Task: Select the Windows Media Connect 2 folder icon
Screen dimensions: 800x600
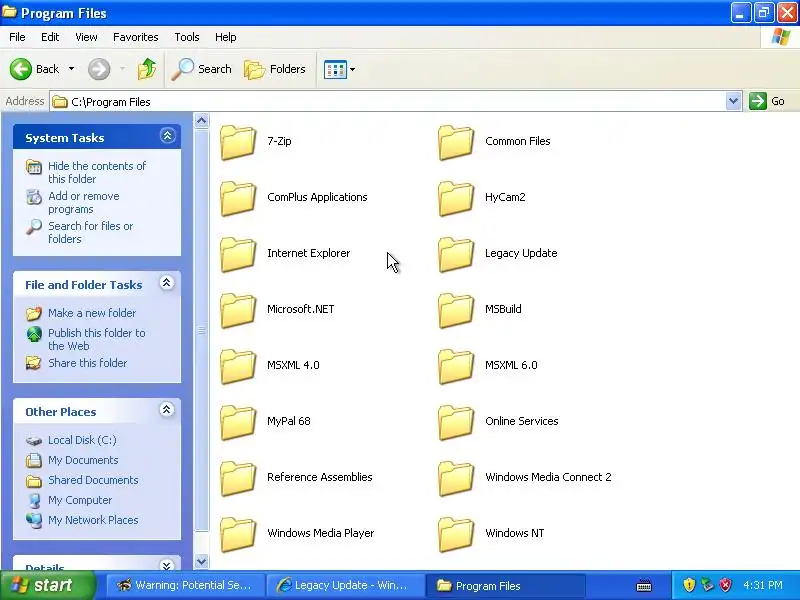Action: pos(456,479)
